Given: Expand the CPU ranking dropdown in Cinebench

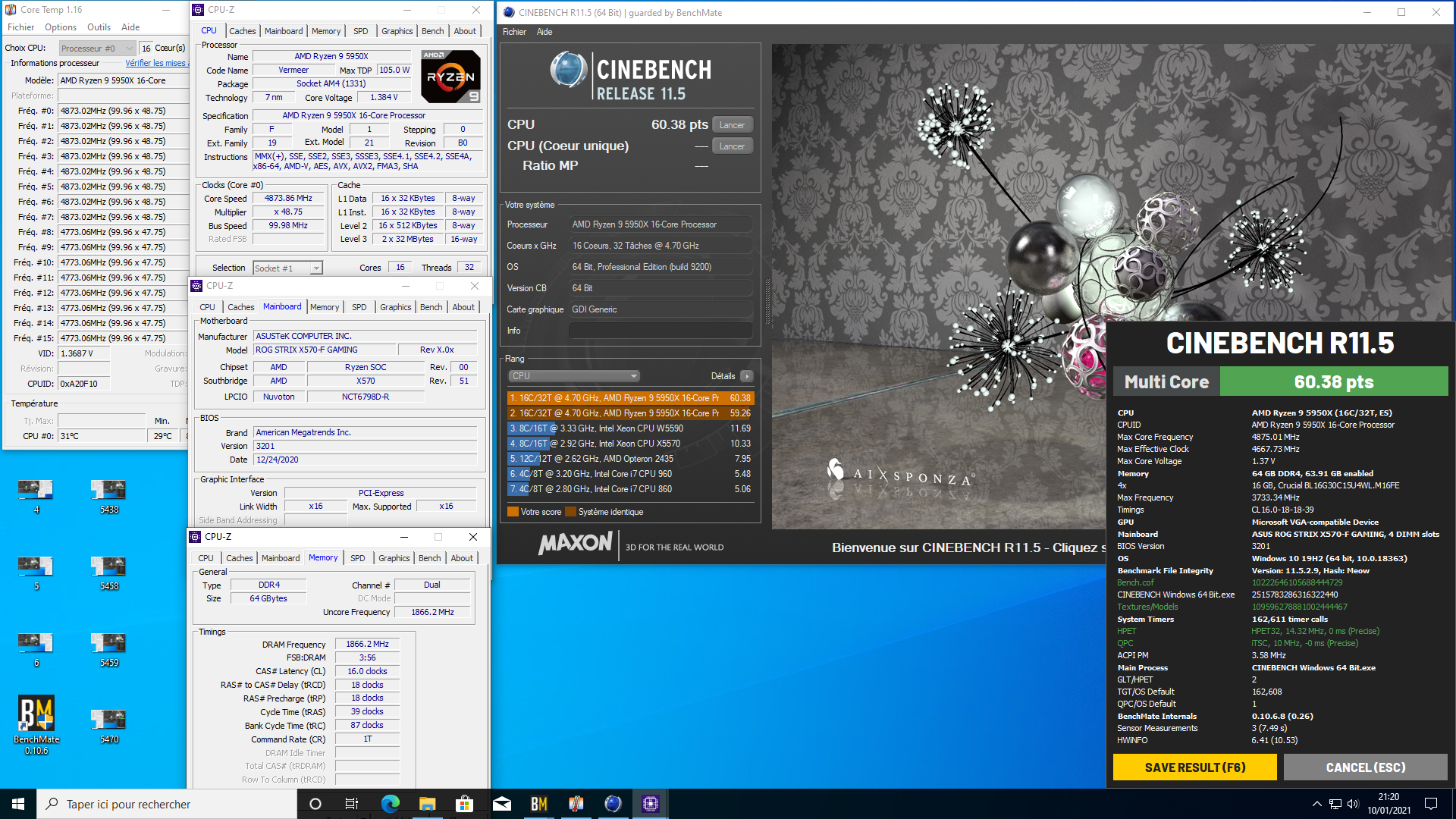Looking at the screenshot, I should coord(574,376).
